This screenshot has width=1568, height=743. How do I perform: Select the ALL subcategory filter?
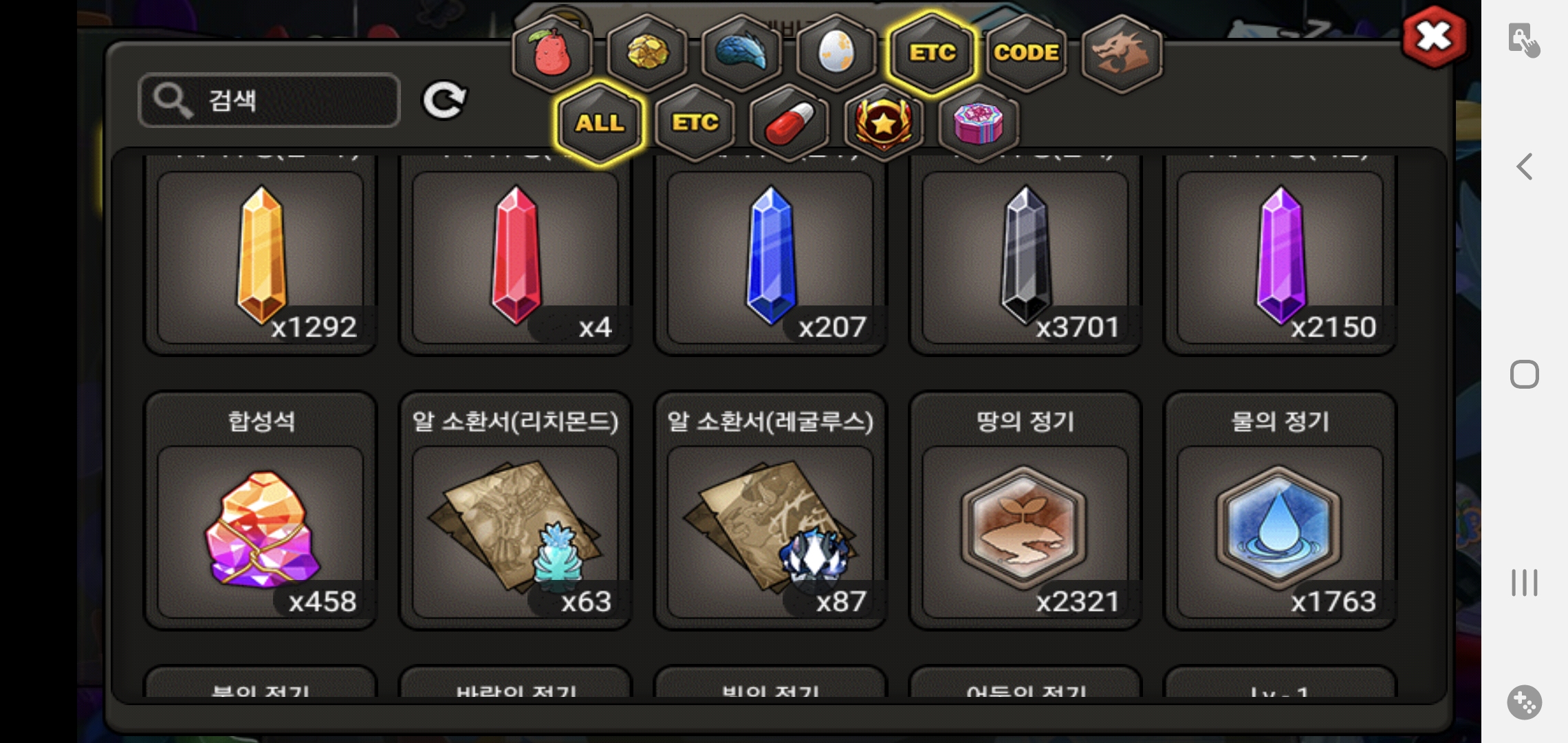coord(600,124)
